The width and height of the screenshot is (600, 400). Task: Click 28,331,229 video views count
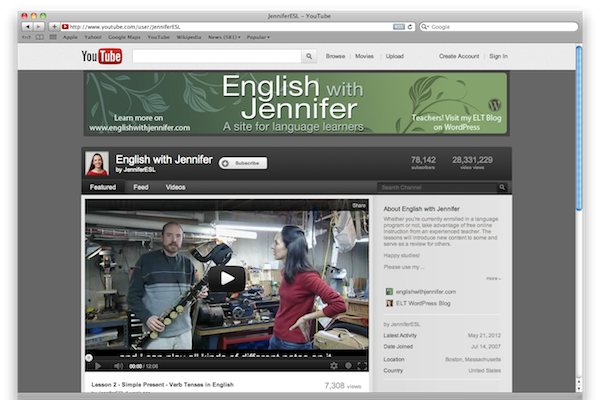[x=472, y=162]
